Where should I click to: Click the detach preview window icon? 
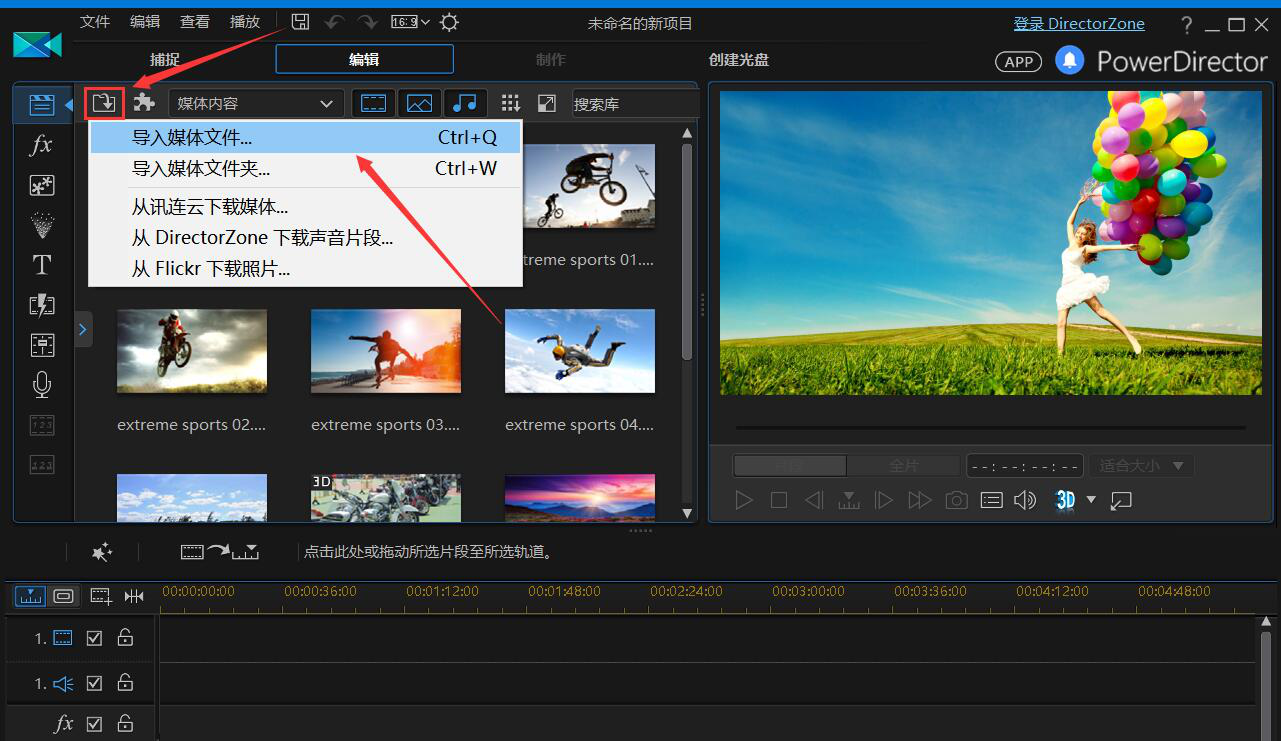(x=1120, y=500)
